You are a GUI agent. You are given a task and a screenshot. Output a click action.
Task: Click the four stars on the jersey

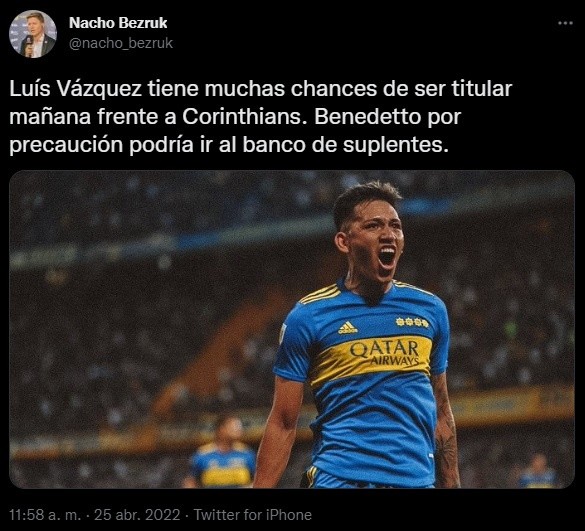coord(412,322)
